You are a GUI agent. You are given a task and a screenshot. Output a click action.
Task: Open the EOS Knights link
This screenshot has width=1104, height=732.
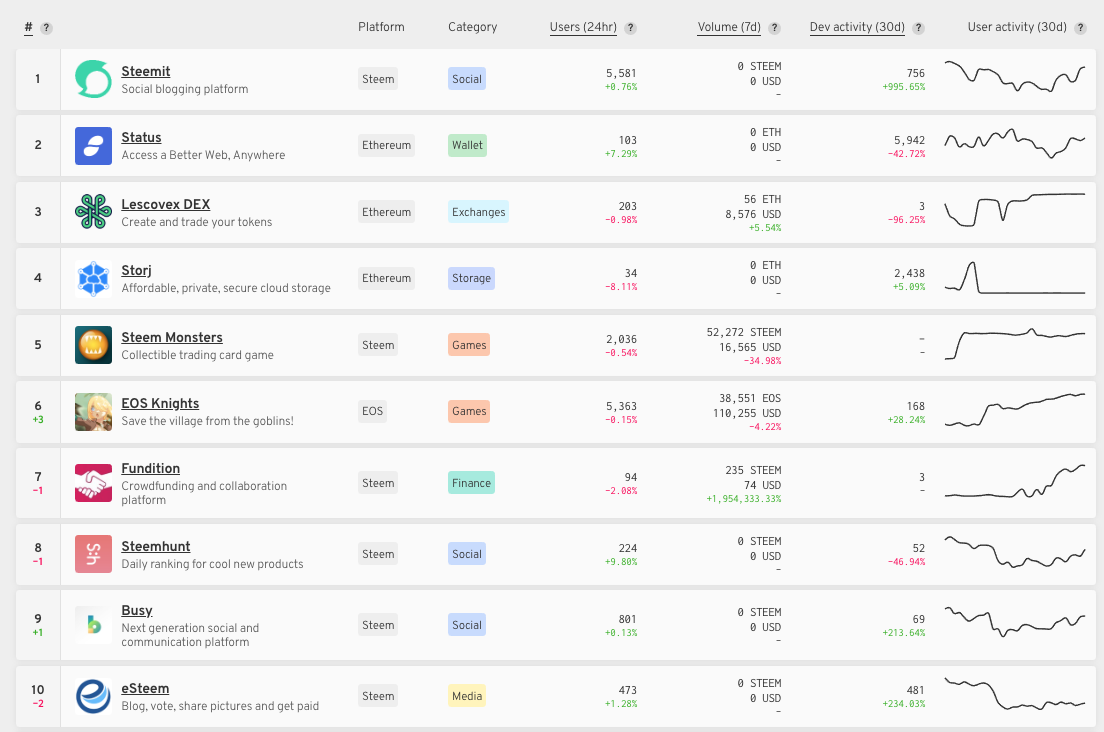click(x=160, y=403)
